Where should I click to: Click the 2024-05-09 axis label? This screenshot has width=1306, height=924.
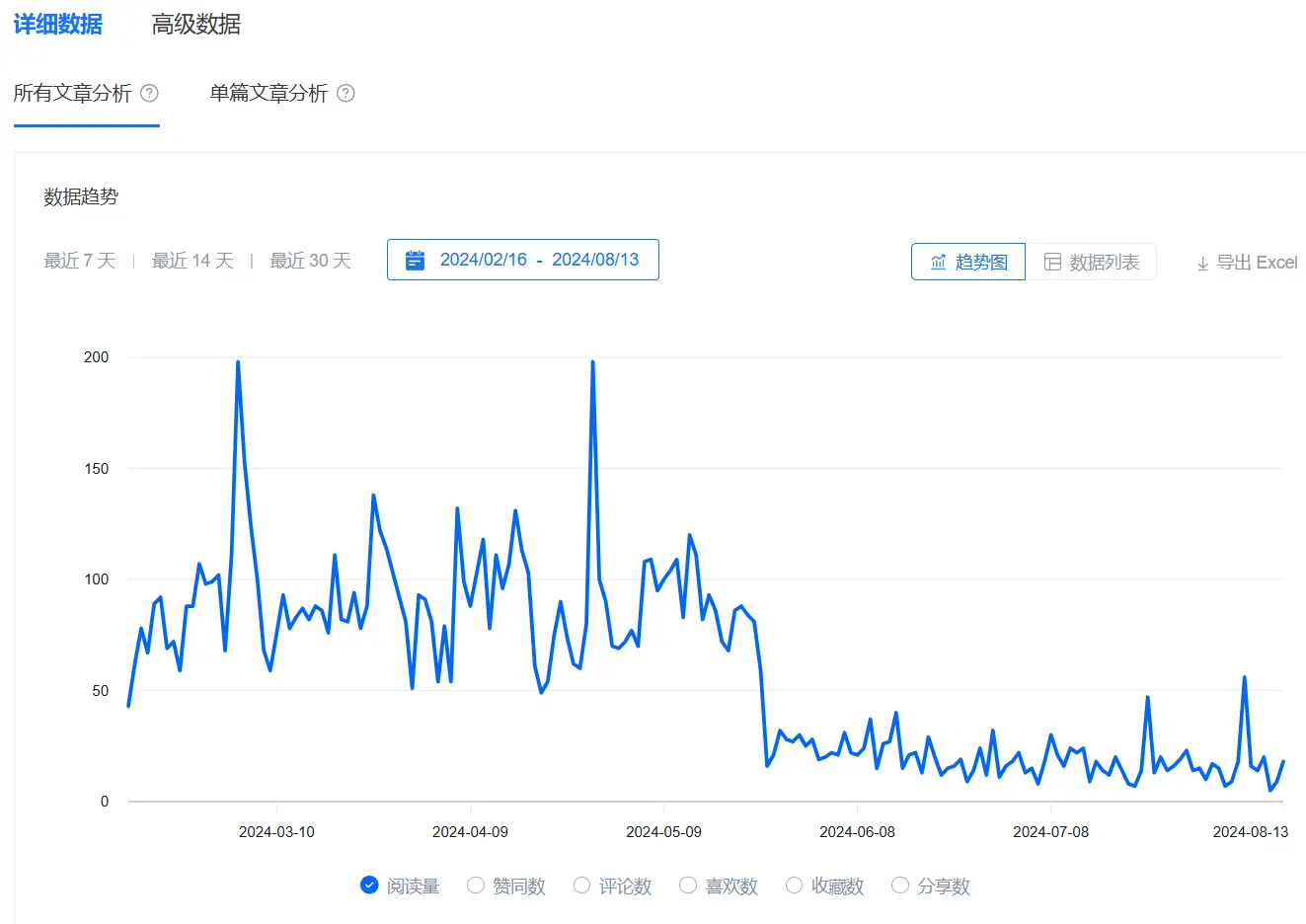click(663, 832)
